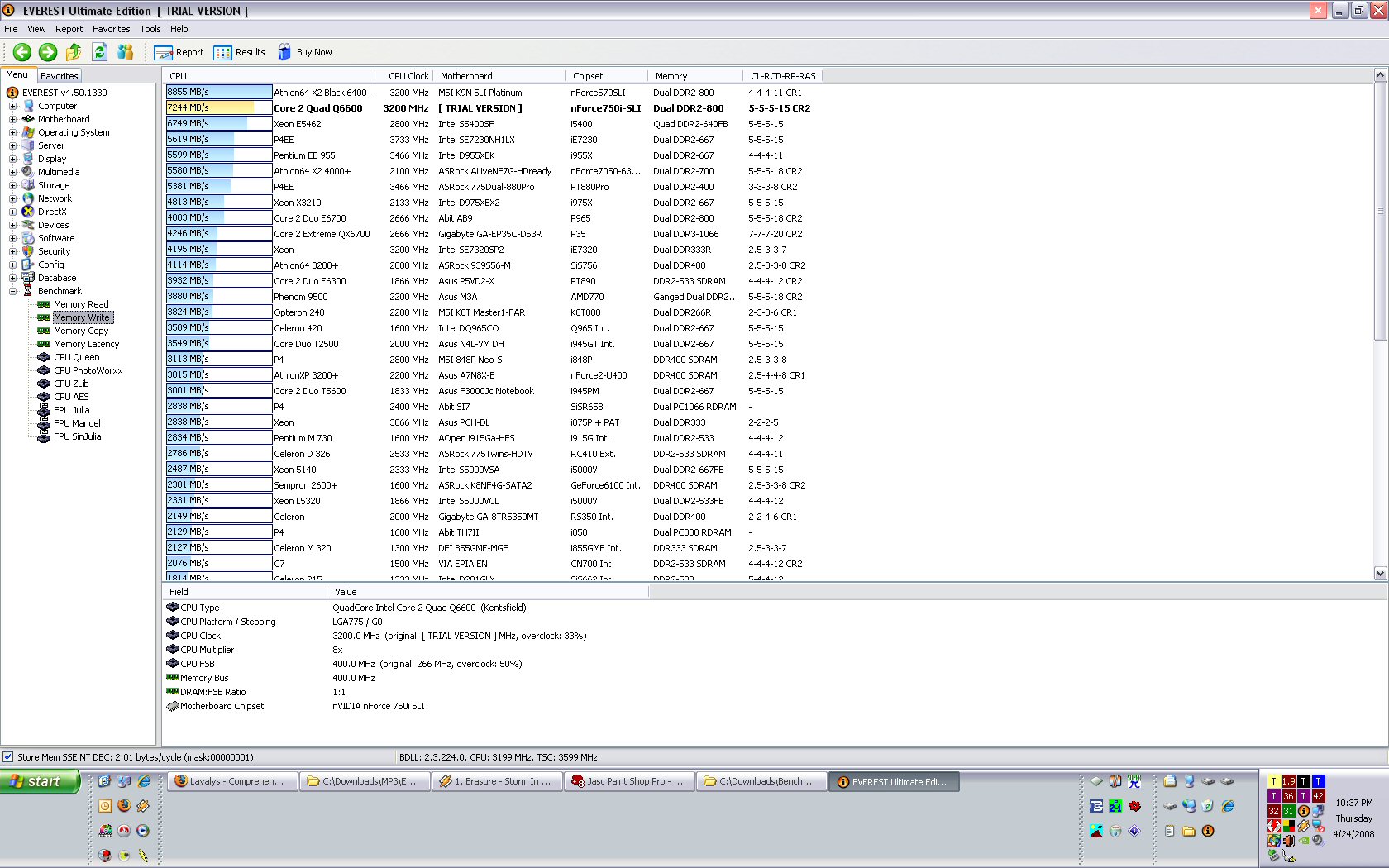
Task: Switch to the Menu tab
Action: [17, 75]
